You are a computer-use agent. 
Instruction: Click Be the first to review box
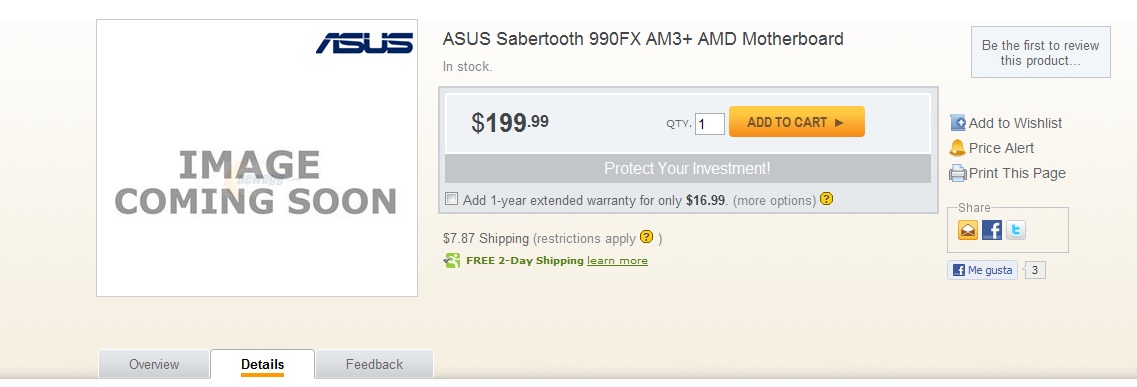1041,53
